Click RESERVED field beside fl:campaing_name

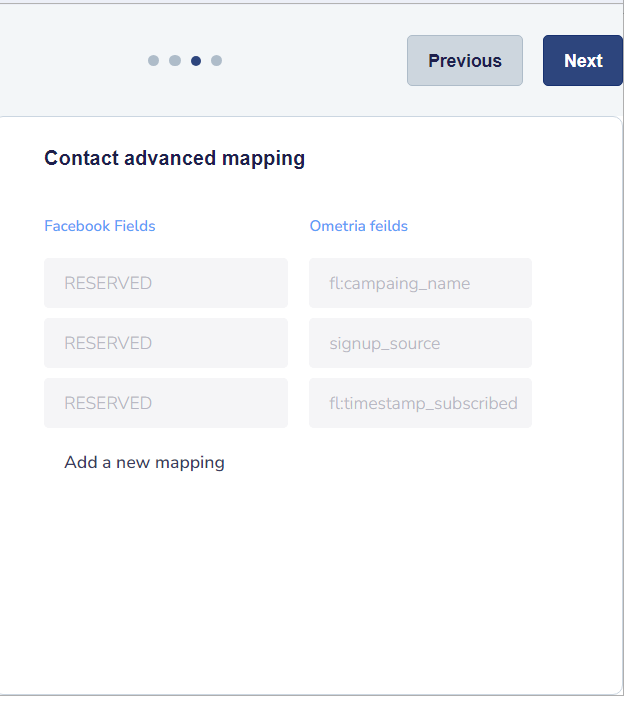pyautogui.click(x=166, y=283)
